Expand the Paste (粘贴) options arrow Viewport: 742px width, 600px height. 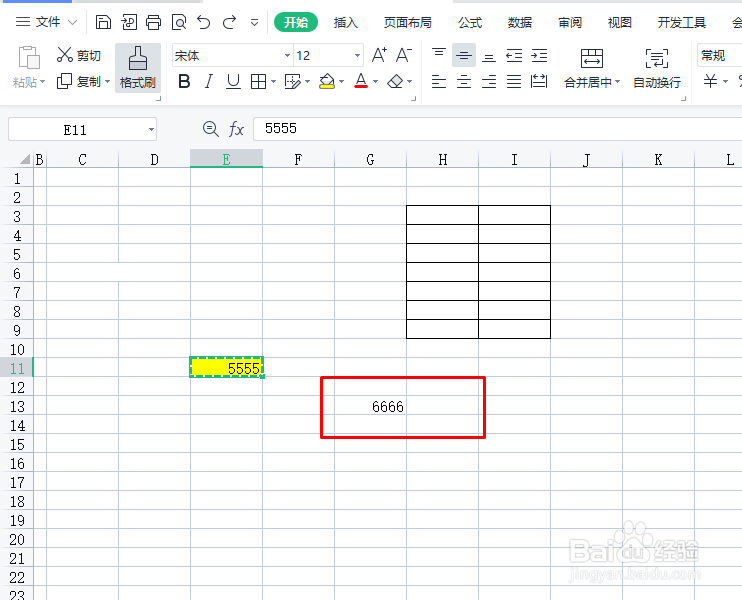click(x=43, y=82)
